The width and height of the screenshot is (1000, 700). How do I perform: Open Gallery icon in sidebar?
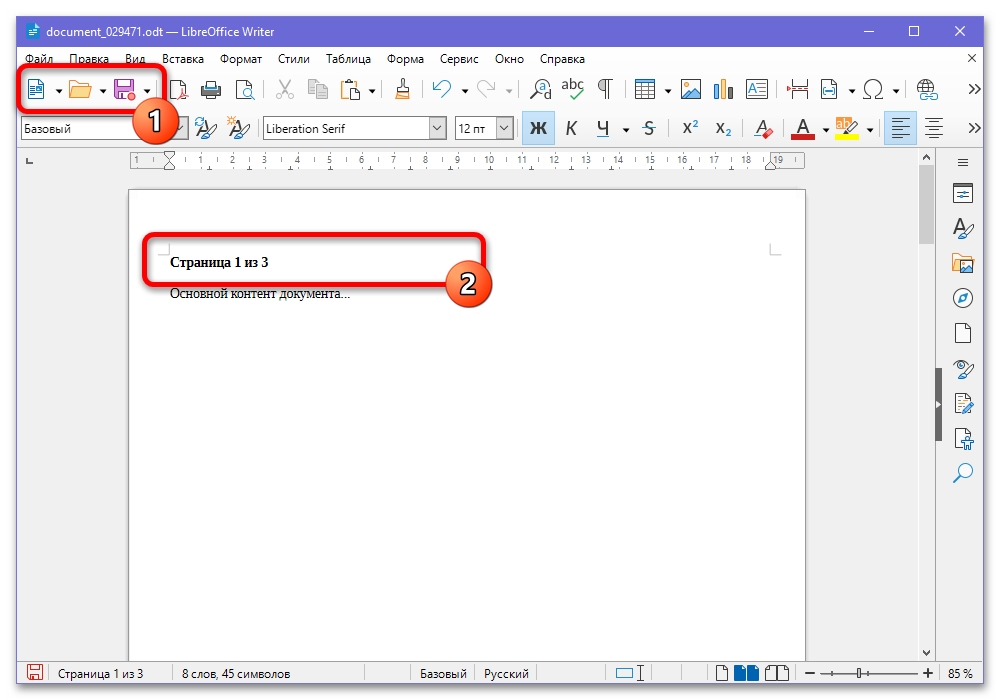[962, 263]
